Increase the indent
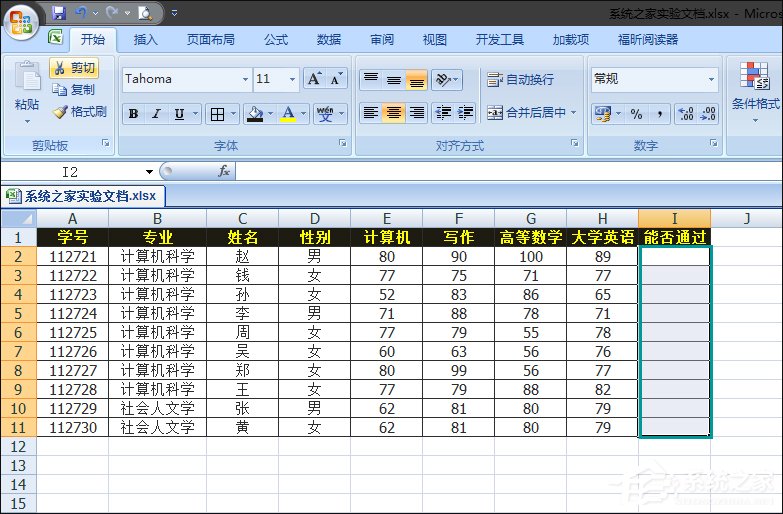The width and height of the screenshot is (783, 514). pos(465,113)
